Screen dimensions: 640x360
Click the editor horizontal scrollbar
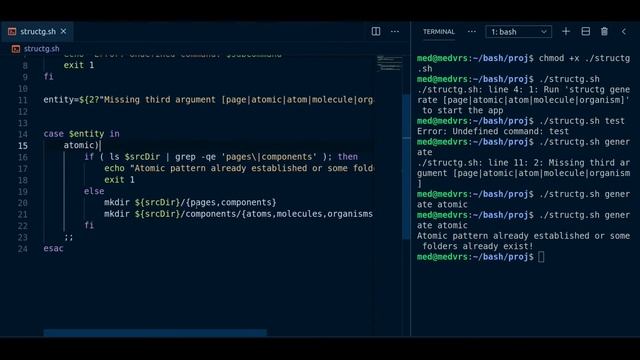coord(155,333)
